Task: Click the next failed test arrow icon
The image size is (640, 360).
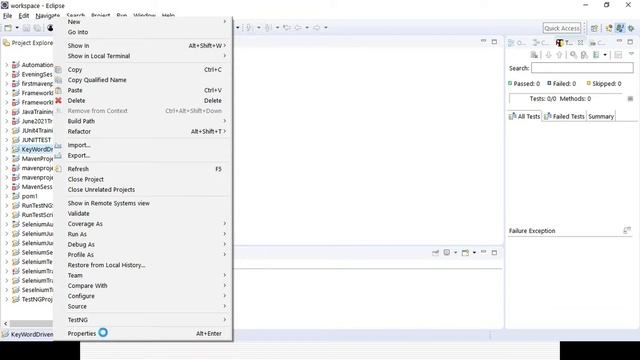Action: click(x=548, y=55)
